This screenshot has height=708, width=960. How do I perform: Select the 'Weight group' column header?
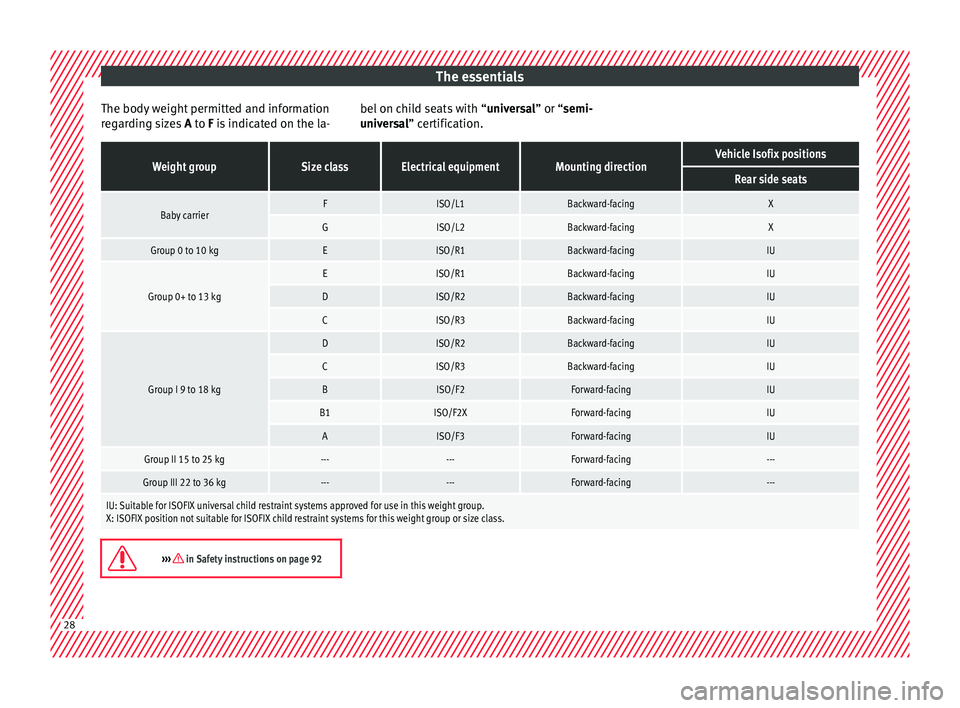click(x=184, y=166)
